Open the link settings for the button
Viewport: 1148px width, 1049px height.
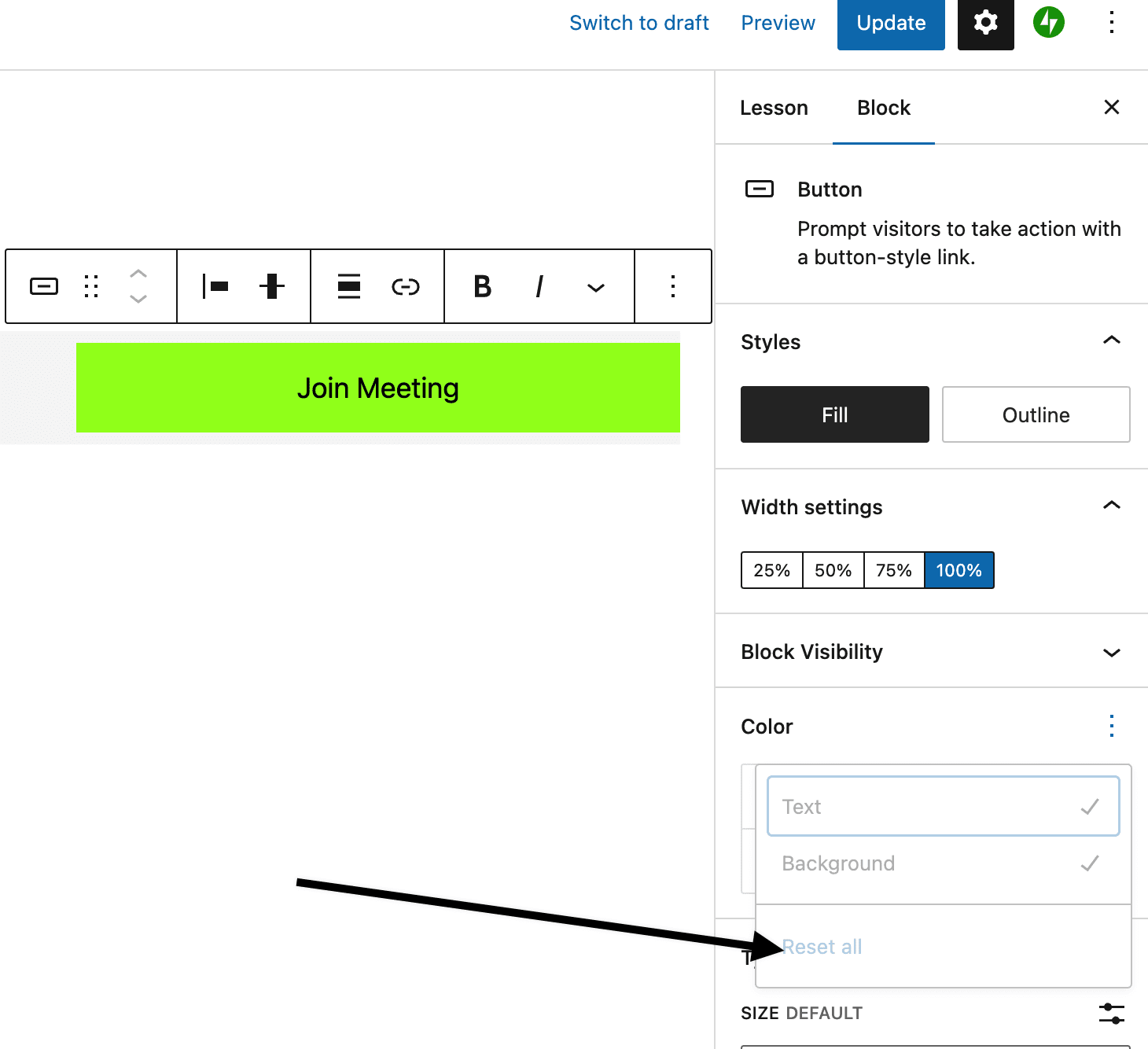pyautogui.click(x=405, y=286)
